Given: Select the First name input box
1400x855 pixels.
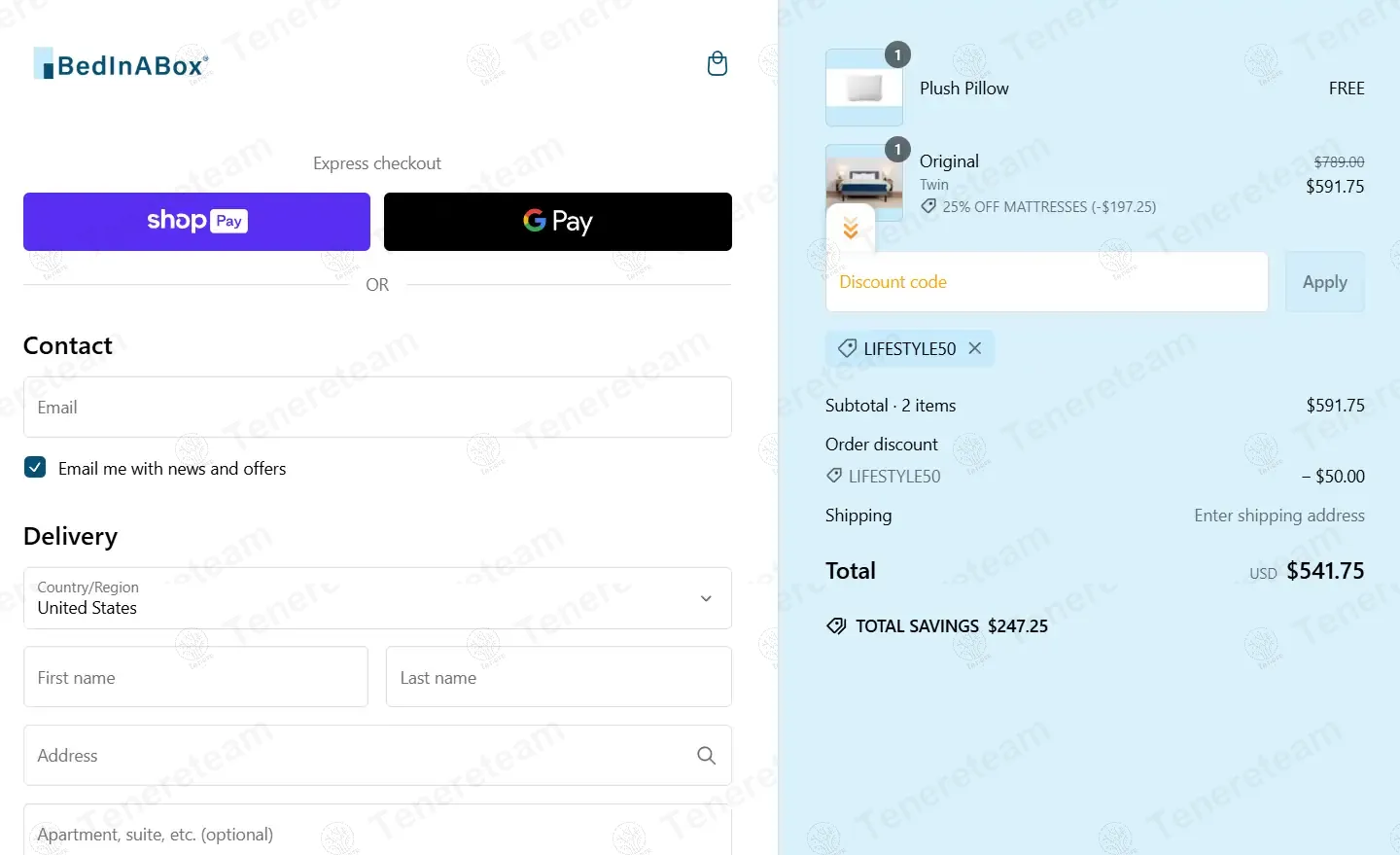Looking at the screenshot, I should click(195, 677).
